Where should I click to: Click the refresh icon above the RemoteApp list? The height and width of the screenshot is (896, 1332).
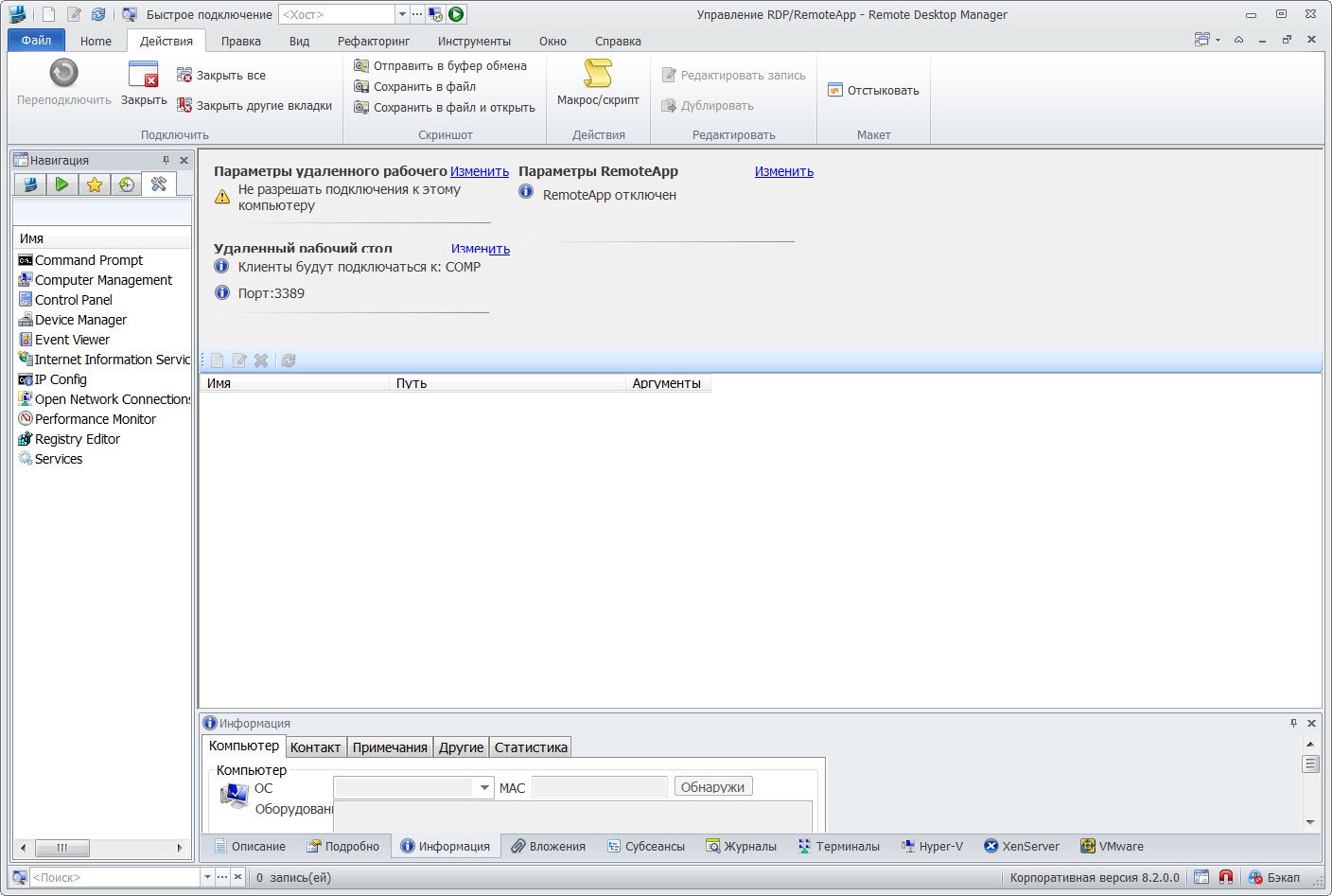[289, 360]
